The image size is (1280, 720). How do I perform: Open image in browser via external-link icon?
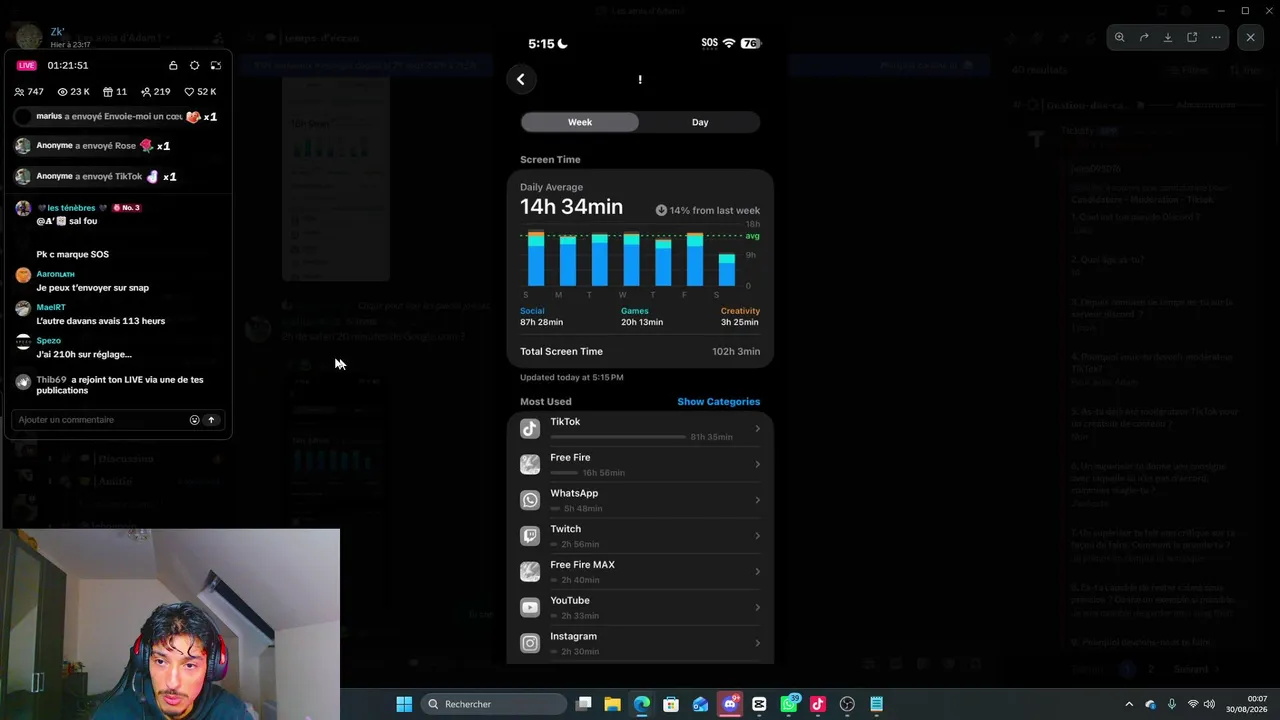pyautogui.click(x=1192, y=38)
